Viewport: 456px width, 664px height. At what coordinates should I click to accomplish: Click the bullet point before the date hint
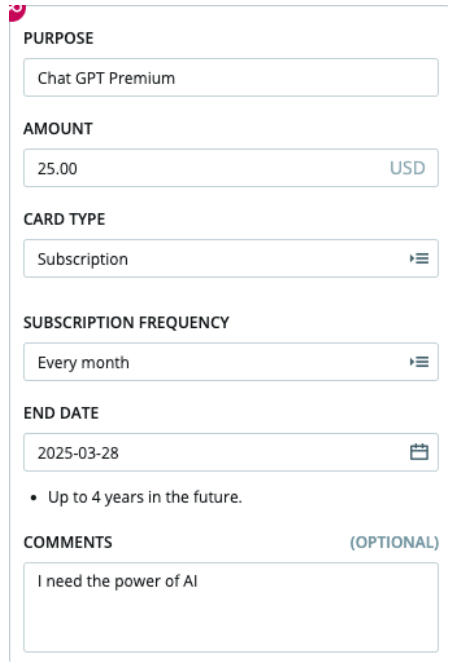pyautogui.click(x=34, y=498)
